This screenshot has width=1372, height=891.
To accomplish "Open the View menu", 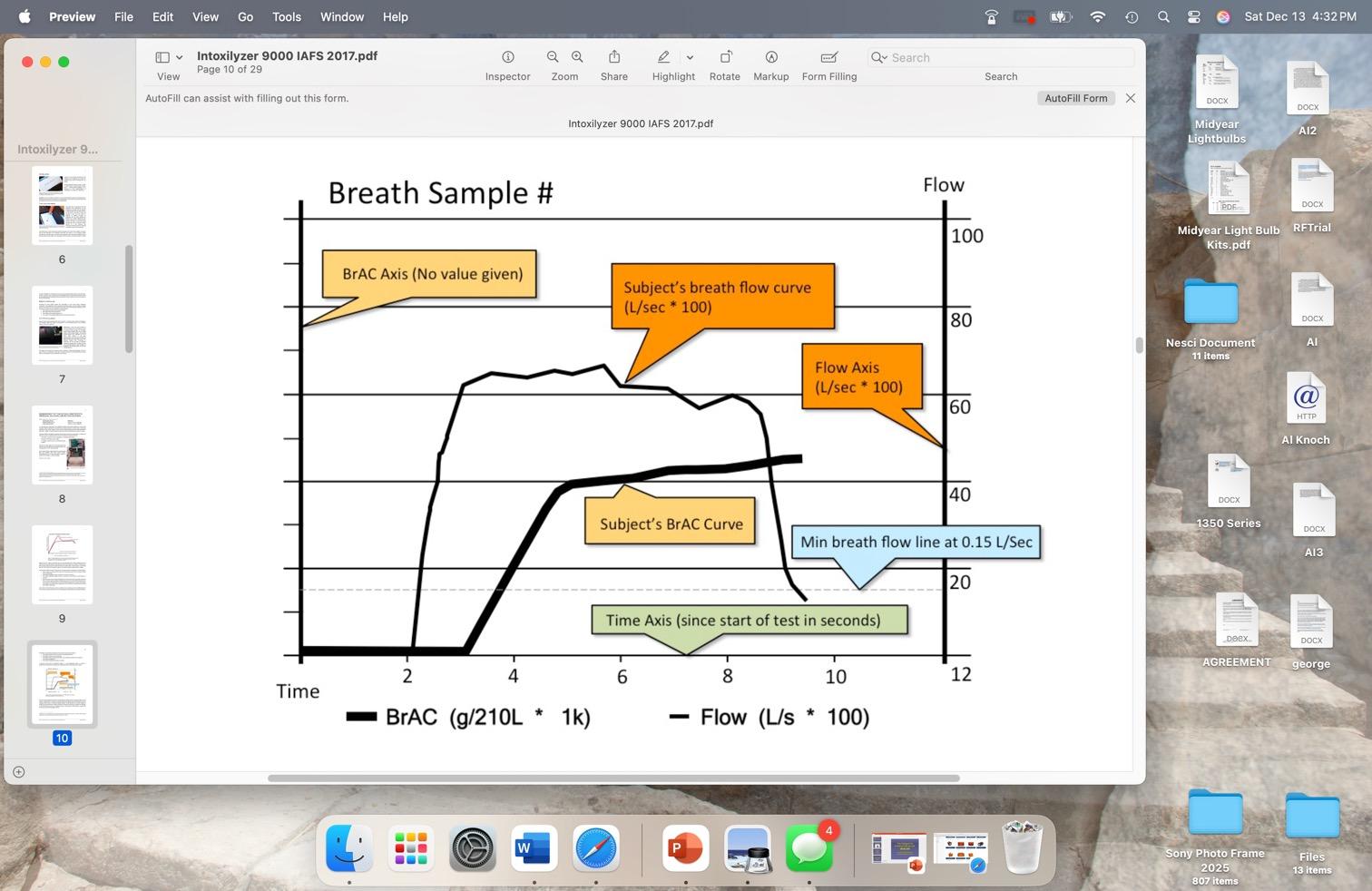I will click(x=205, y=16).
